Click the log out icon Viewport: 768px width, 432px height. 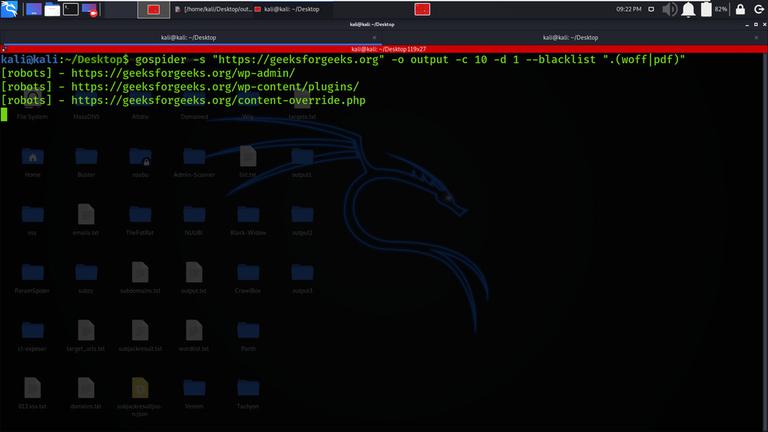pyautogui.click(x=759, y=9)
